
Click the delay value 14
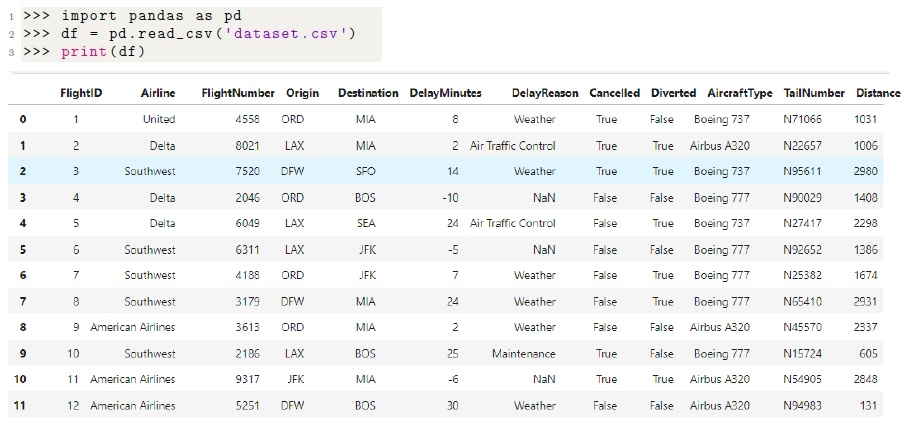(453, 171)
